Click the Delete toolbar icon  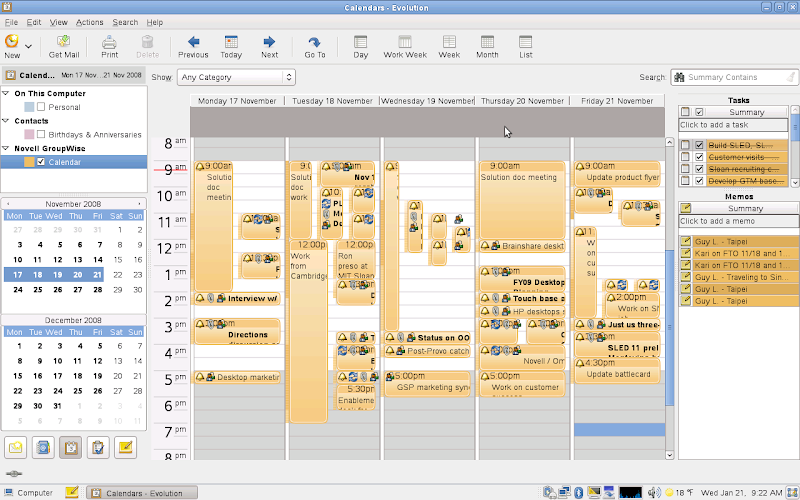pyautogui.click(x=147, y=46)
